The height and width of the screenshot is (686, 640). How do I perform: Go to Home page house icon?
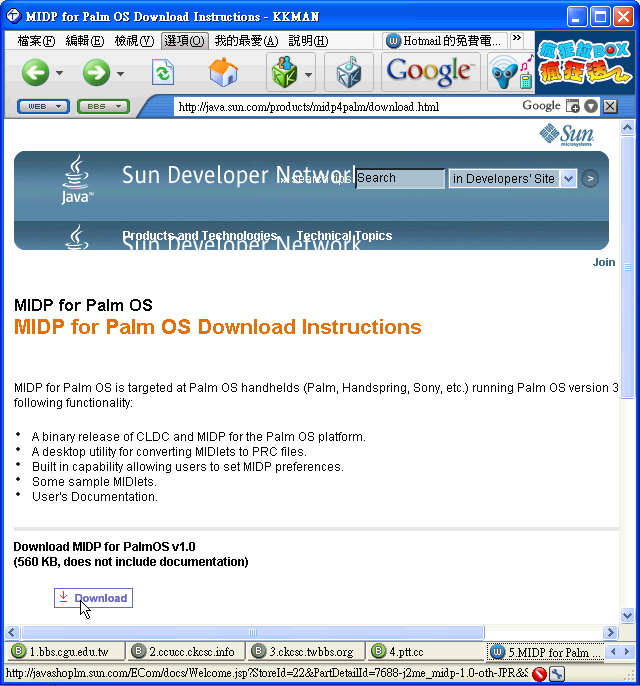(x=223, y=72)
